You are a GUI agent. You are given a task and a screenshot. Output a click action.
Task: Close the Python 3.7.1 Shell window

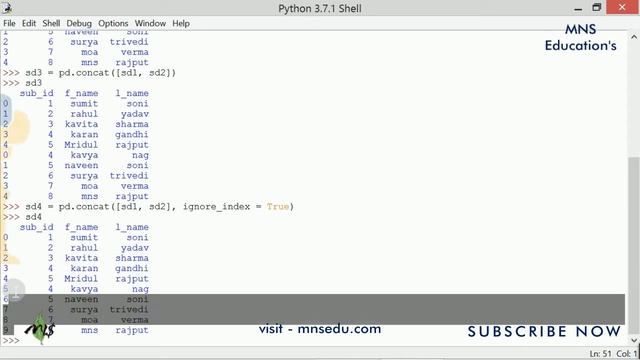click(x=622, y=7)
